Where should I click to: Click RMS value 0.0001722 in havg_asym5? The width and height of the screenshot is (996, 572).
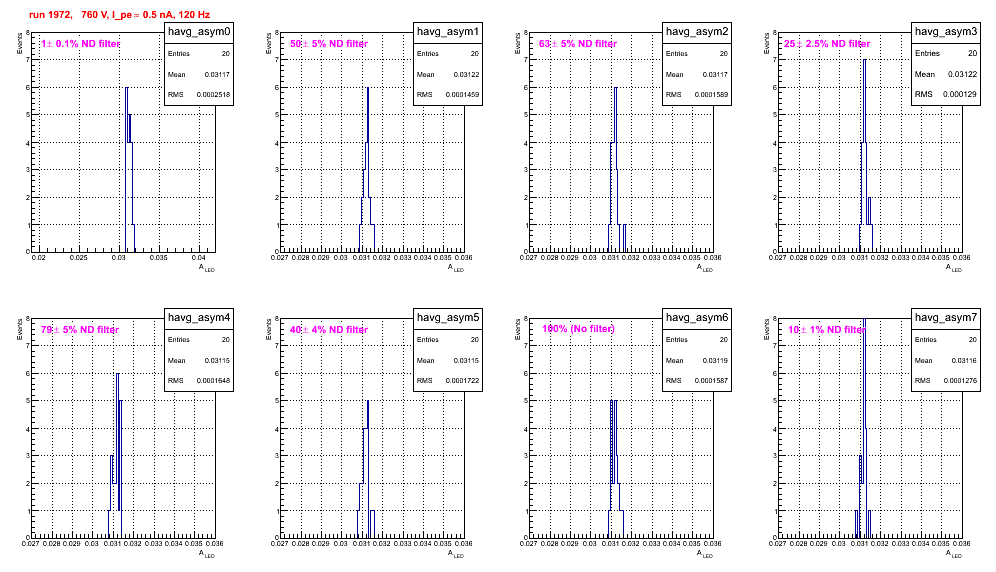462,381
